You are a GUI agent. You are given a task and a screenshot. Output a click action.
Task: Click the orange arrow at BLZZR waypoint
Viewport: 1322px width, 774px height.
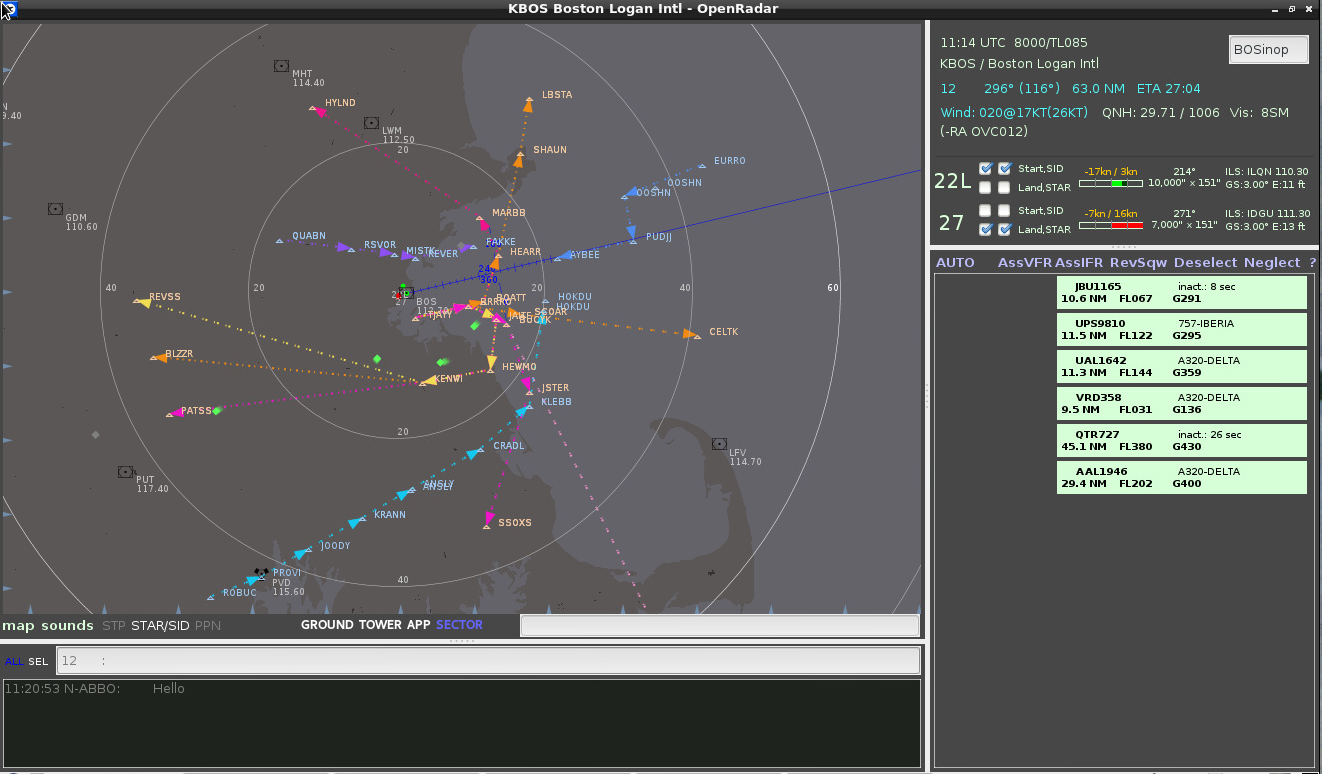(160, 357)
